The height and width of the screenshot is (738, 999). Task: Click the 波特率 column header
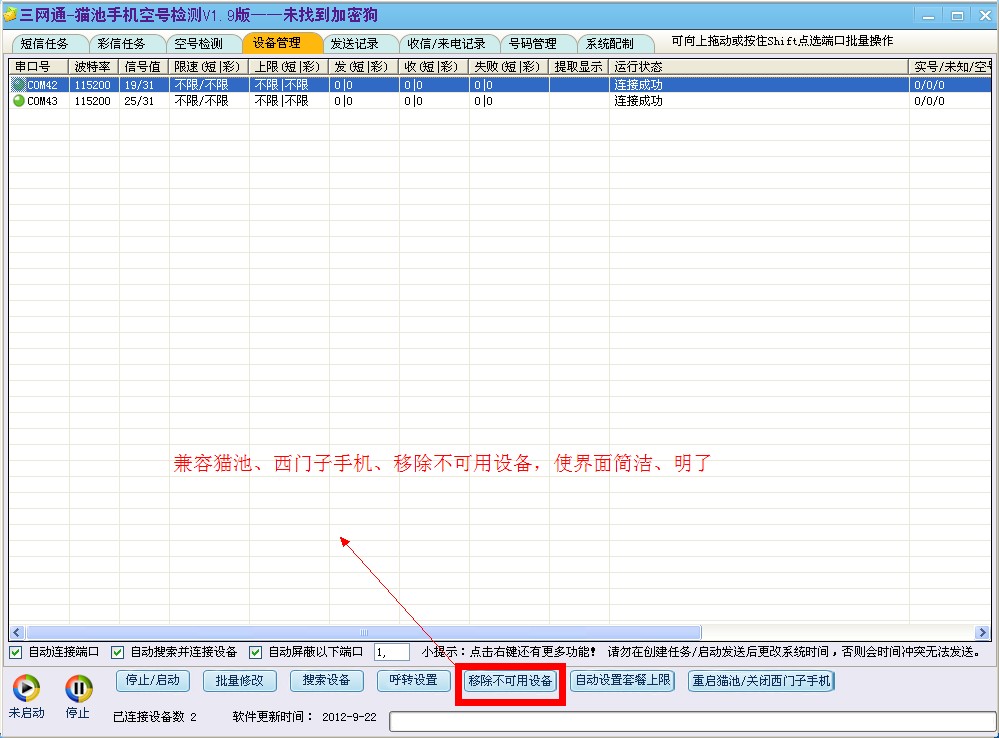tap(94, 67)
